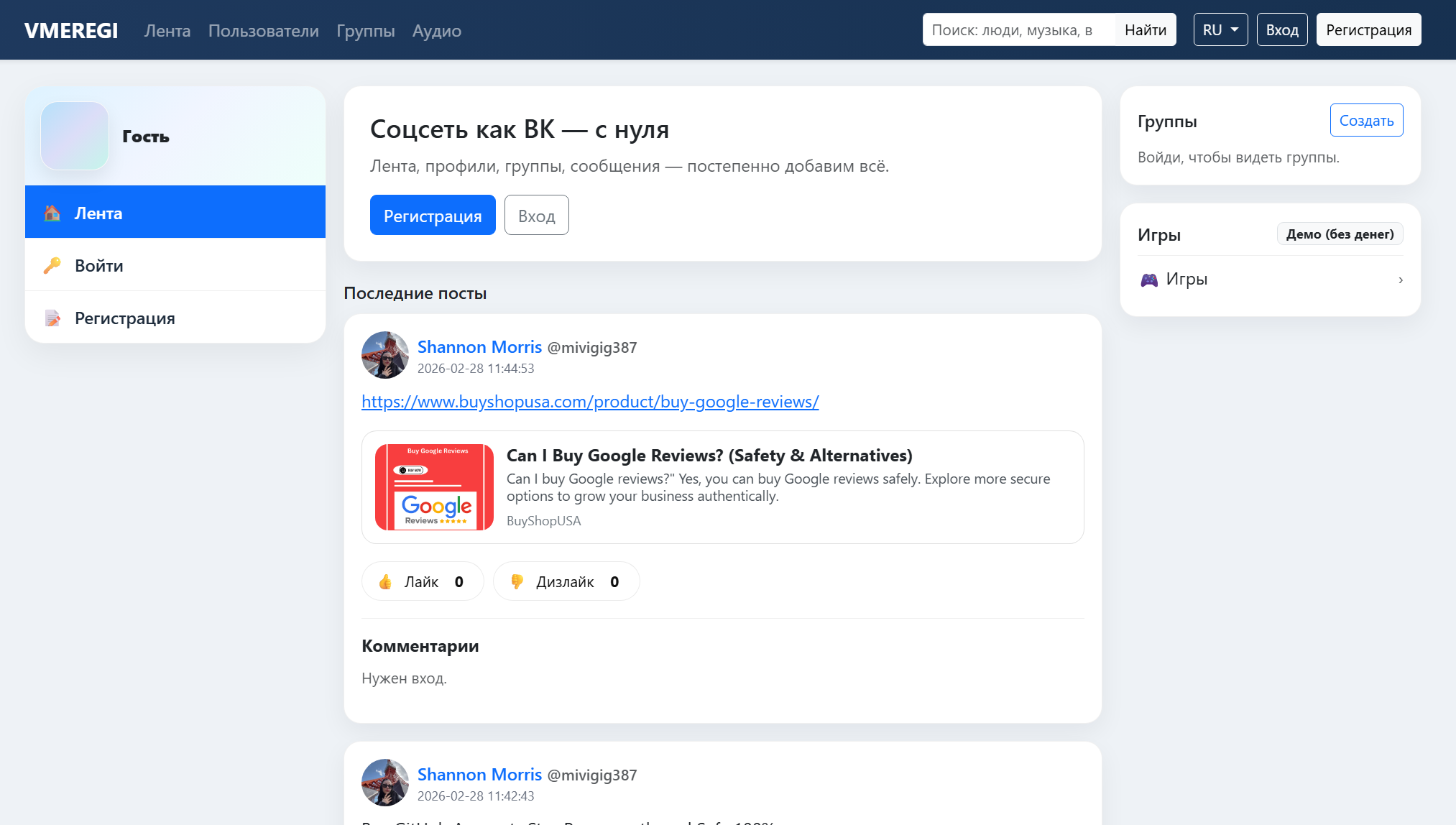
Task: Click the Создать group button
Action: 1366,120
